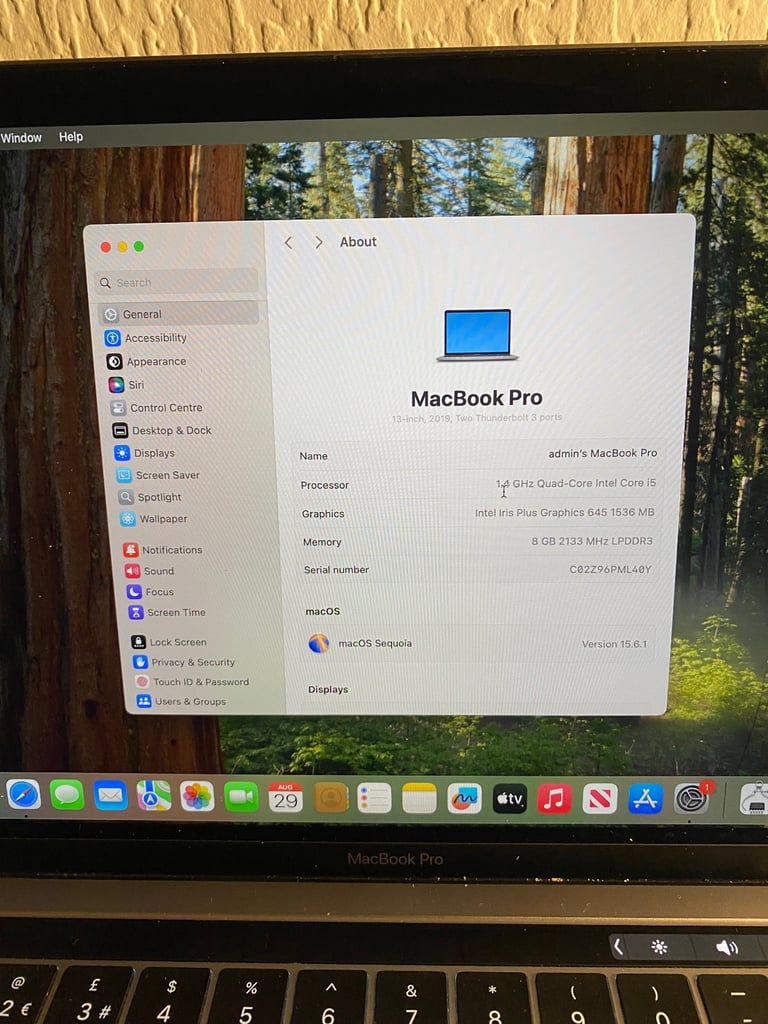This screenshot has height=1024, width=768.
Task: Open System Settings icon in Dock
Action: (x=691, y=799)
